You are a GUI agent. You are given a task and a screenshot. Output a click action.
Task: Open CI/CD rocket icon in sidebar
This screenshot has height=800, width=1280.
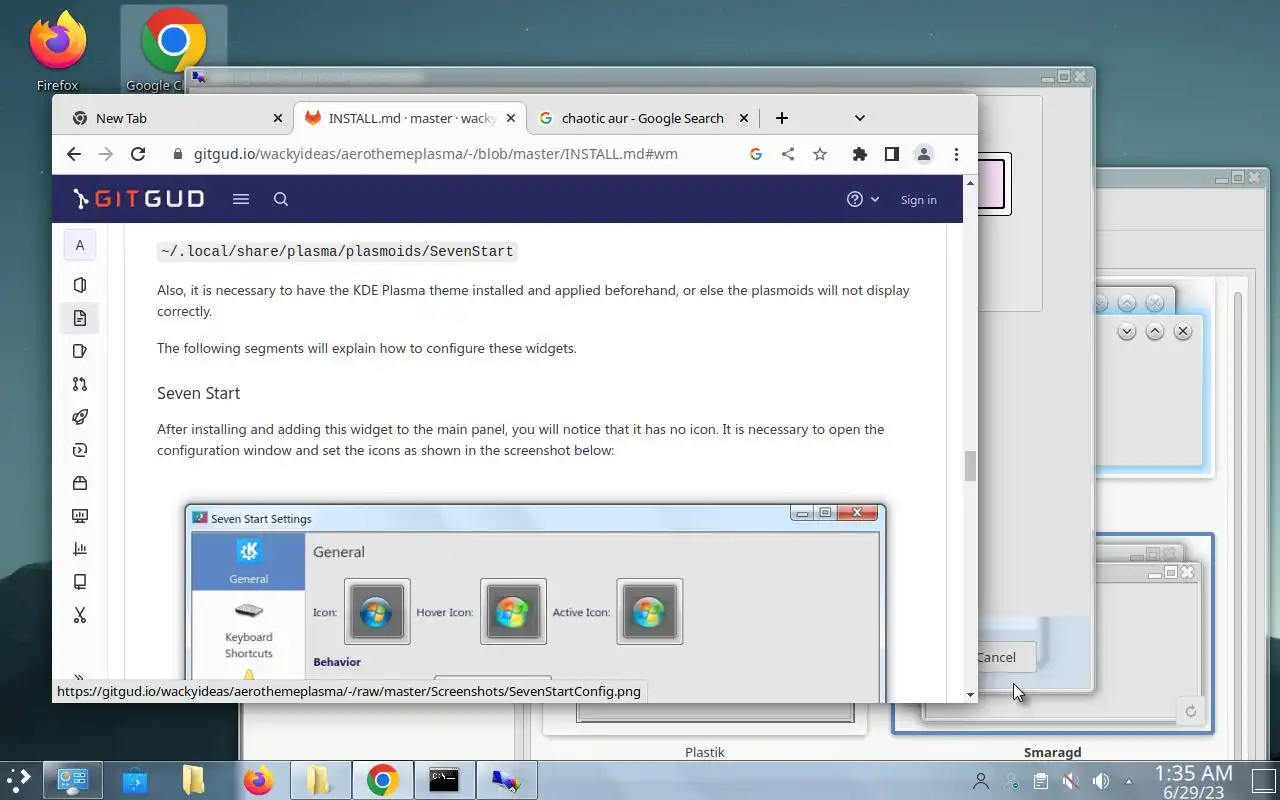[80, 417]
